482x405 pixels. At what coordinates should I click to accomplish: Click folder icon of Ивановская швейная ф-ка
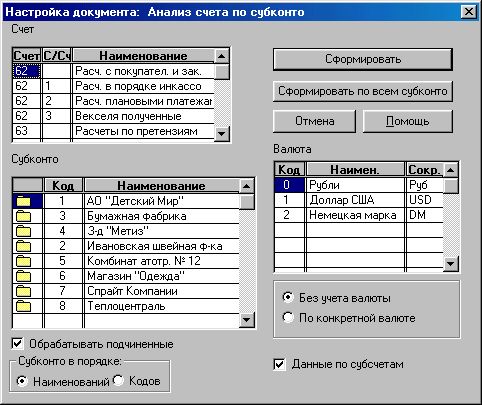point(24,246)
